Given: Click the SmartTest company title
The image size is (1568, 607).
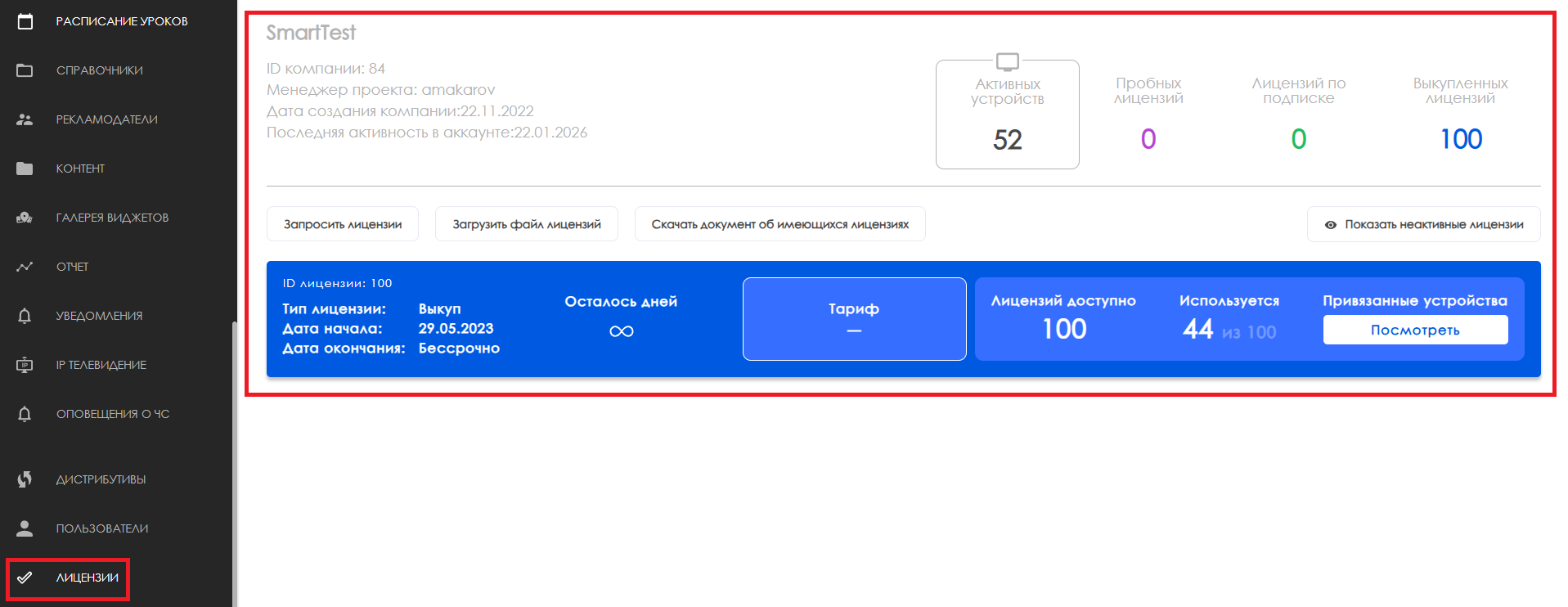Looking at the screenshot, I should pyautogui.click(x=311, y=33).
